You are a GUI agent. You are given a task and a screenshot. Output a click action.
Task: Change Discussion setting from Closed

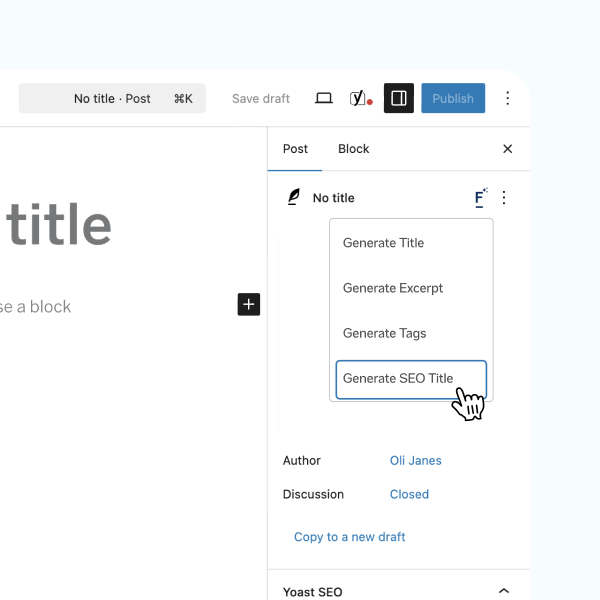pos(409,494)
